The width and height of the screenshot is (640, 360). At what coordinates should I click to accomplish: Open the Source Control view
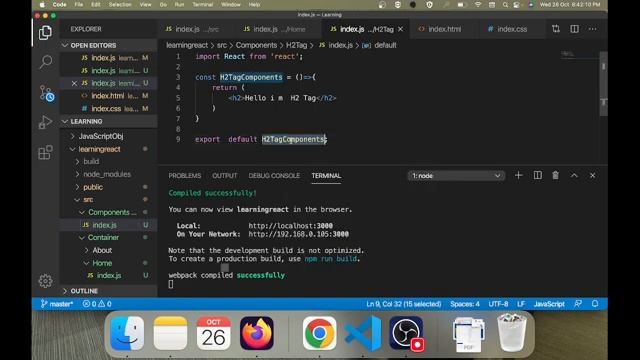pos(46,93)
